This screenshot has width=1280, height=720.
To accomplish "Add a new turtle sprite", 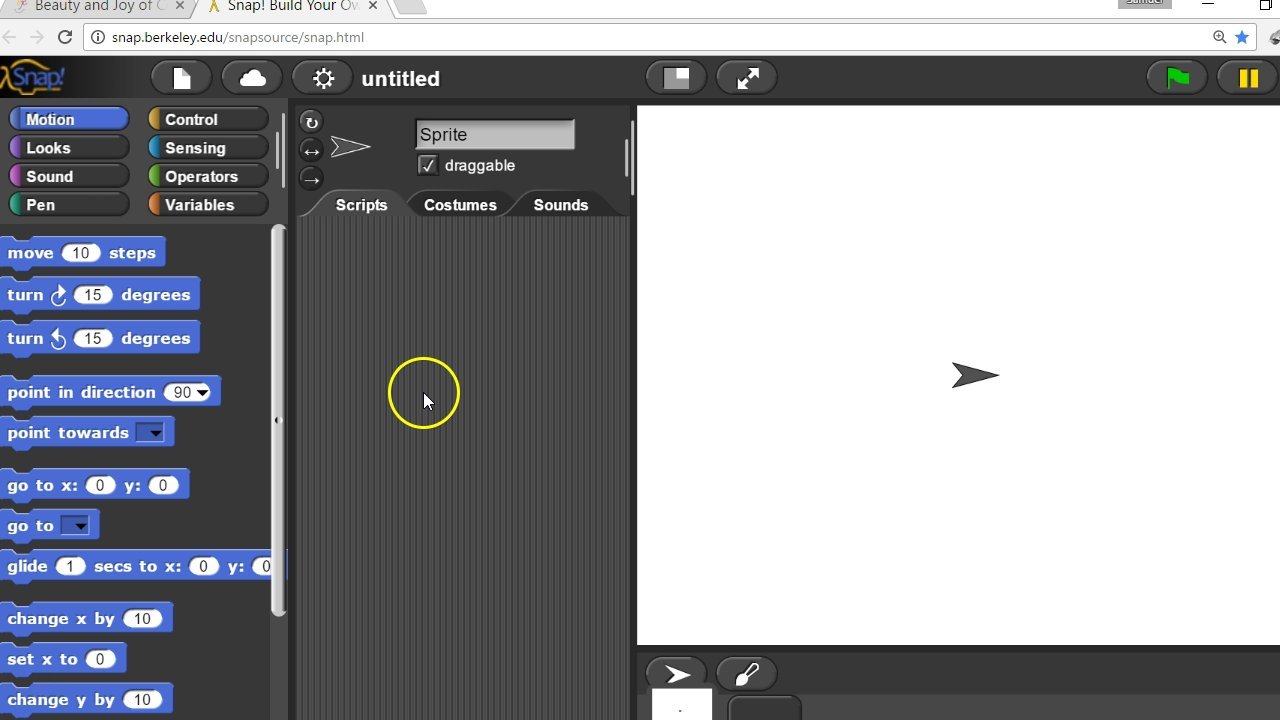I will point(675,673).
